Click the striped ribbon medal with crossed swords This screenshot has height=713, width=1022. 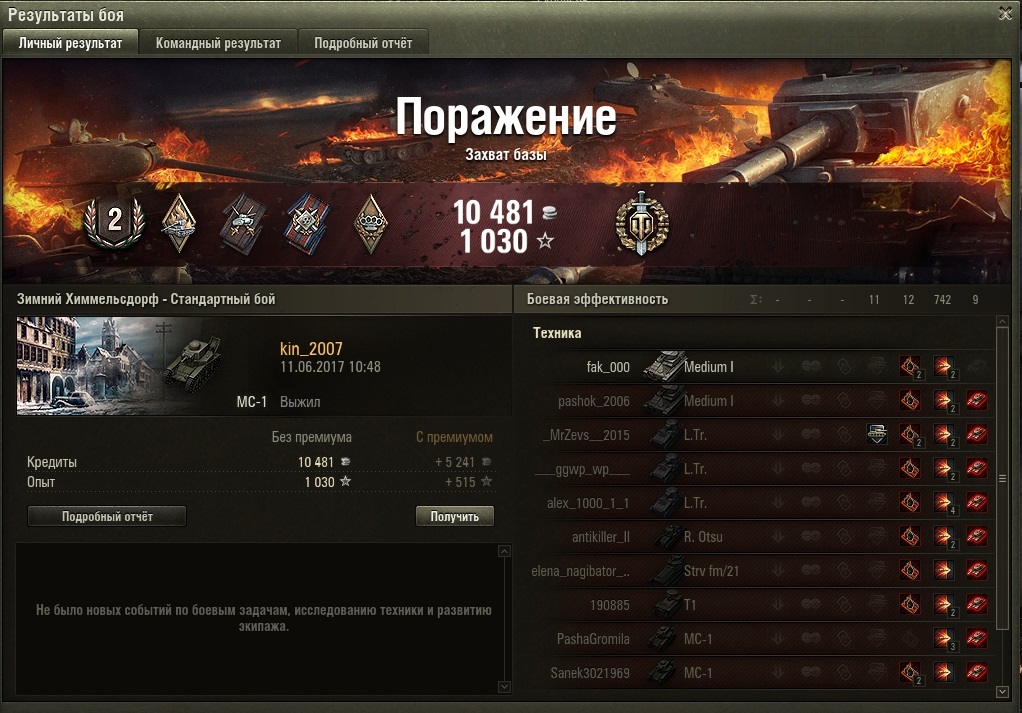307,224
